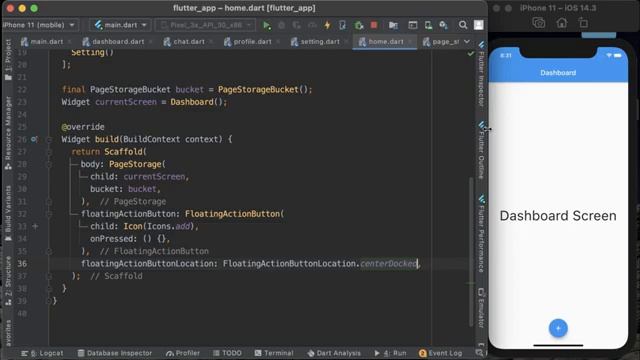This screenshot has height=360, width=640.
Task: Collapse the build method fold at line 26
Action: 49,139
